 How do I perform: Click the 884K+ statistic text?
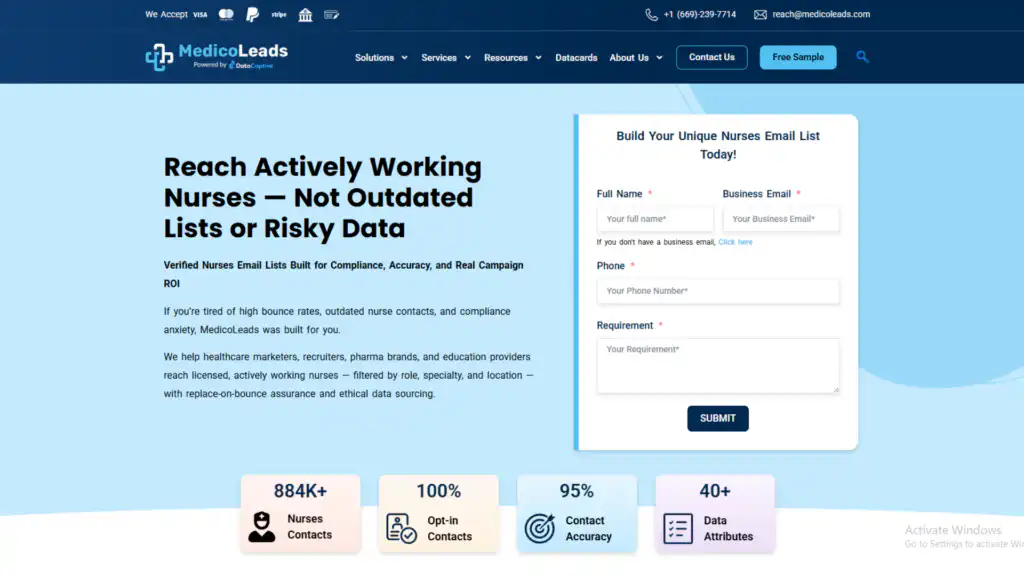[x=300, y=491]
